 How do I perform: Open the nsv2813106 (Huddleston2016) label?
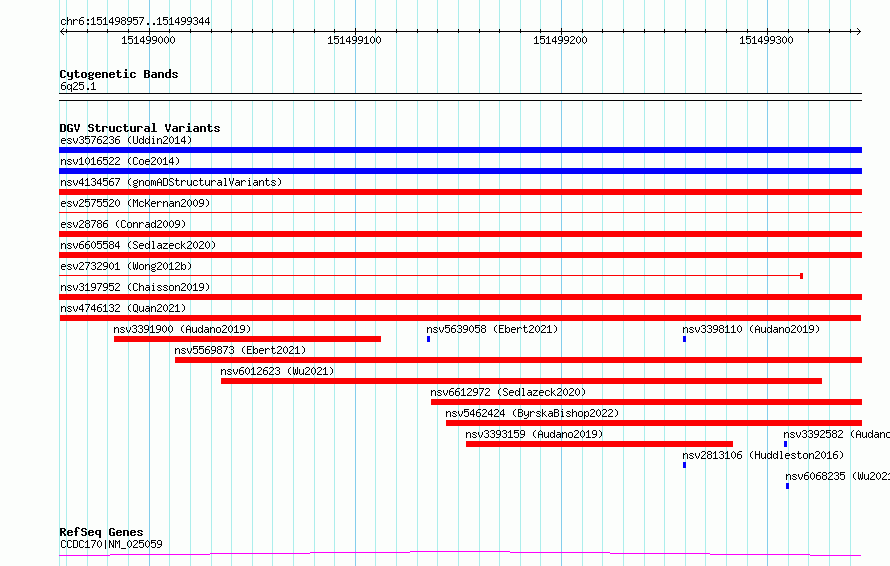pyautogui.click(x=763, y=455)
